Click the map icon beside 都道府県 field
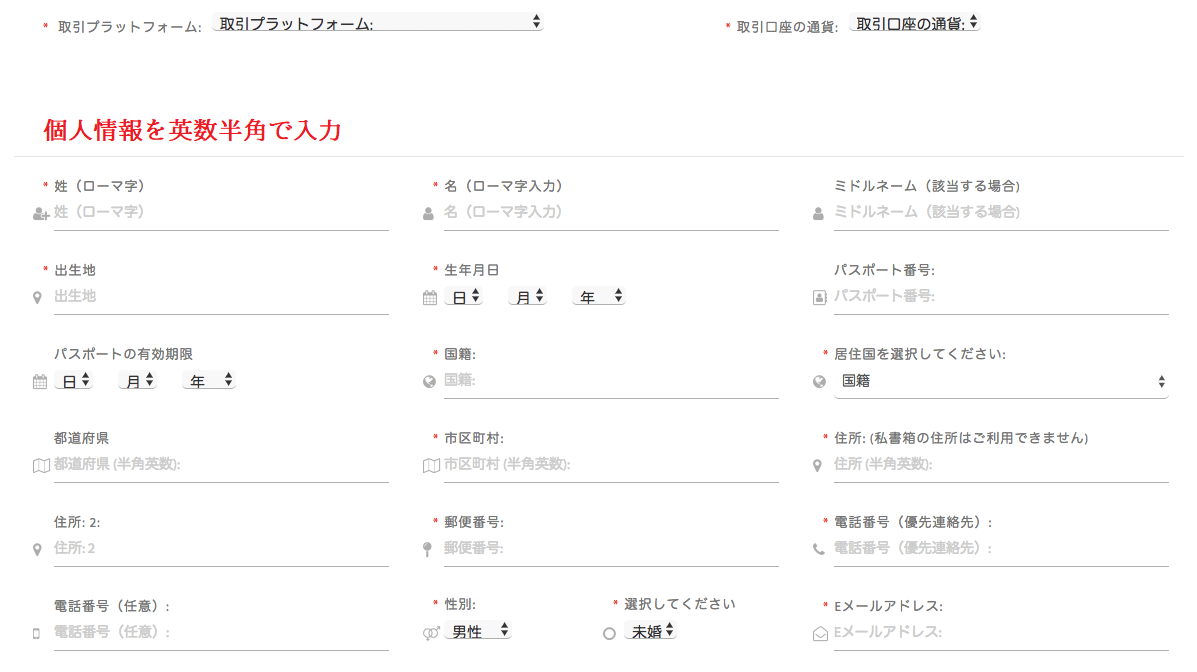Viewport: 1197px width, 672px height. [x=40, y=465]
